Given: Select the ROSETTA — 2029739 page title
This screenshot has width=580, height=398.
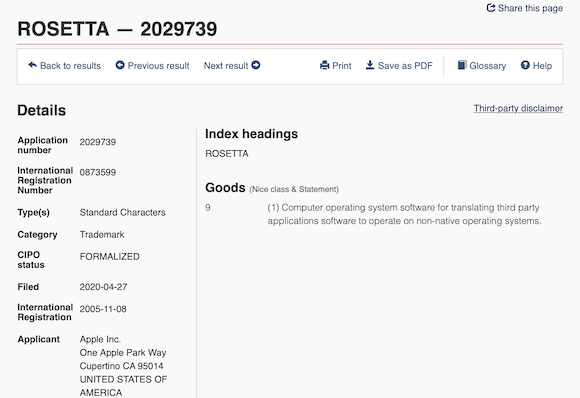Looking at the screenshot, I should pyautogui.click(x=117, y=29).
